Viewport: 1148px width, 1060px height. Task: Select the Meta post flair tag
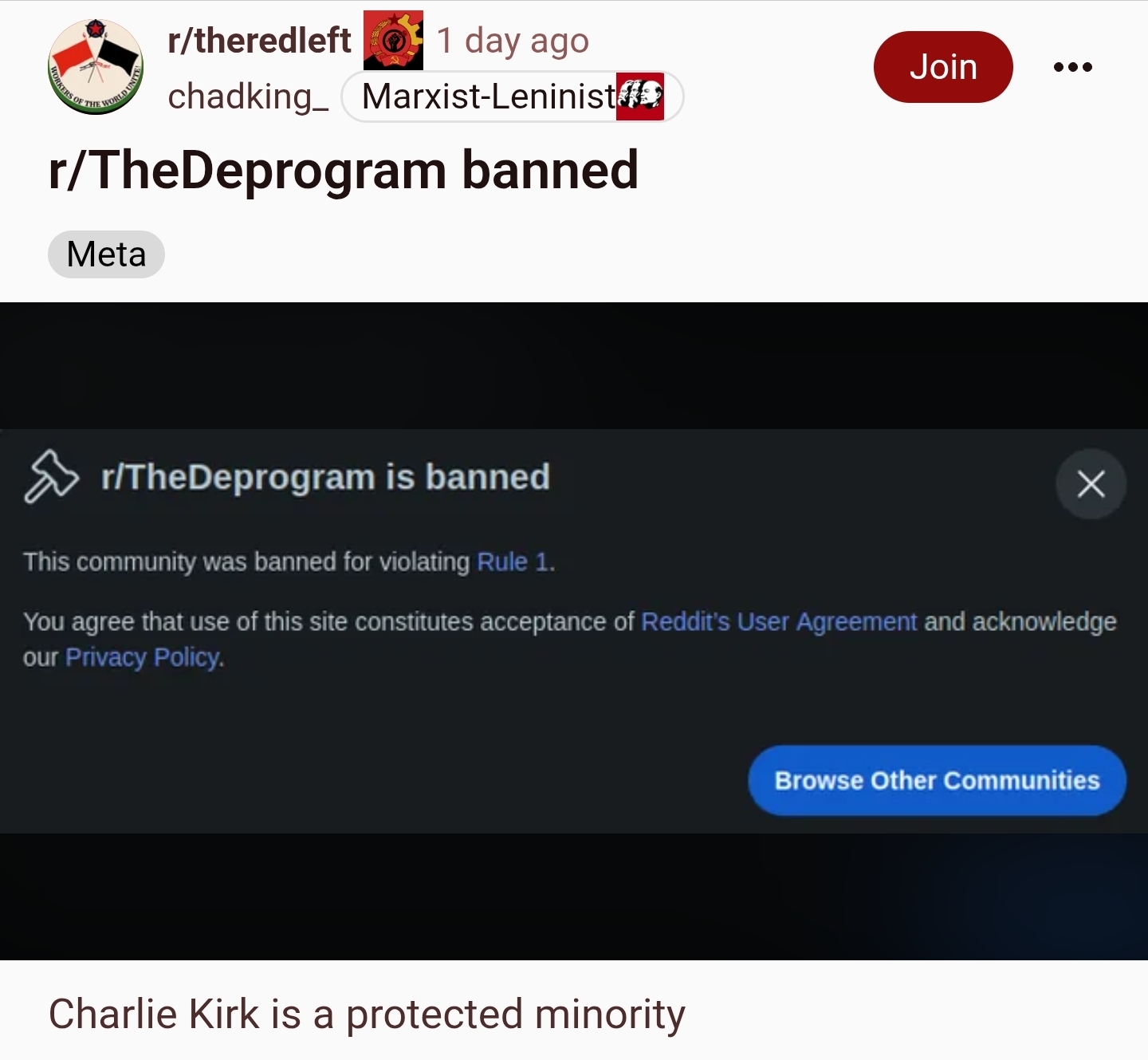pos(106,254)
